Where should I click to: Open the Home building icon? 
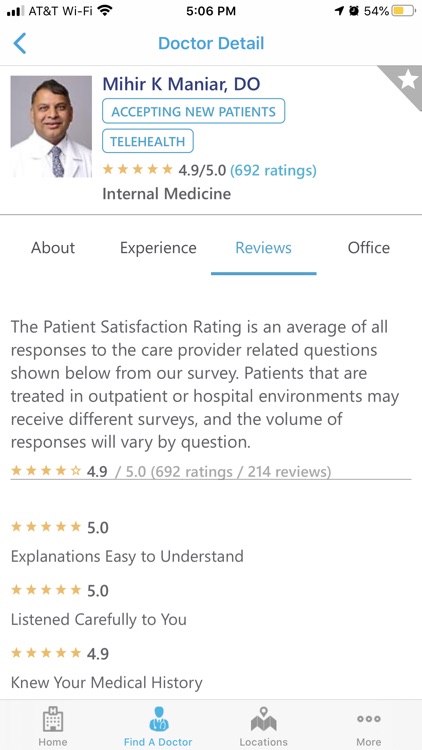(x=53, y=720)
